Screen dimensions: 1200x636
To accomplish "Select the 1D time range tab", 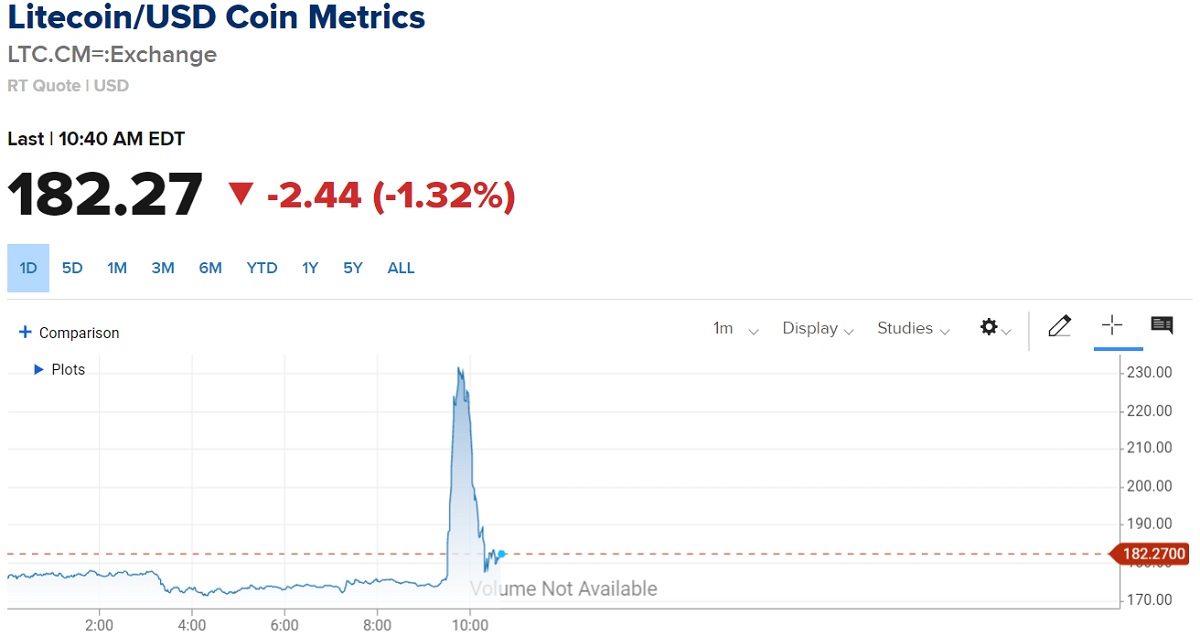I will (28, 268).
